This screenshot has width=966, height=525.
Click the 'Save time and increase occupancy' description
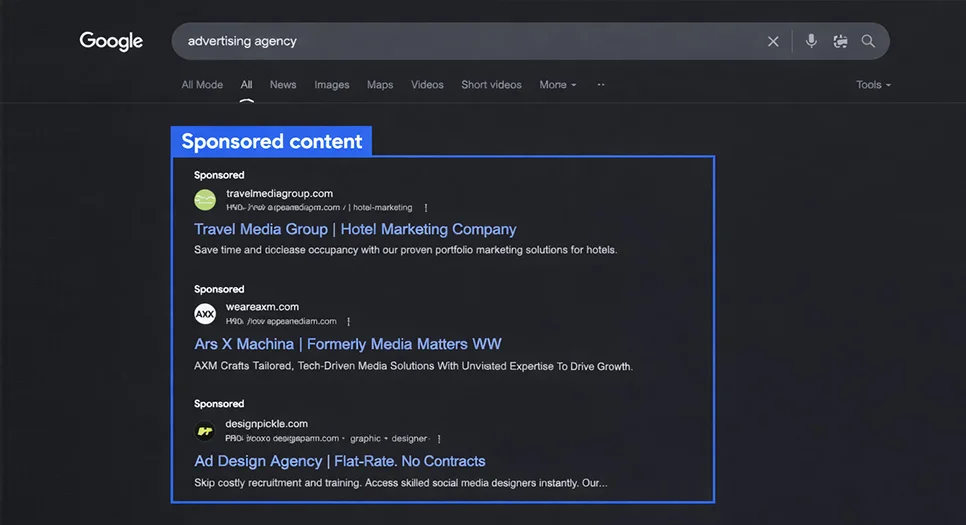pyautogui.click(x=405, y=250)
